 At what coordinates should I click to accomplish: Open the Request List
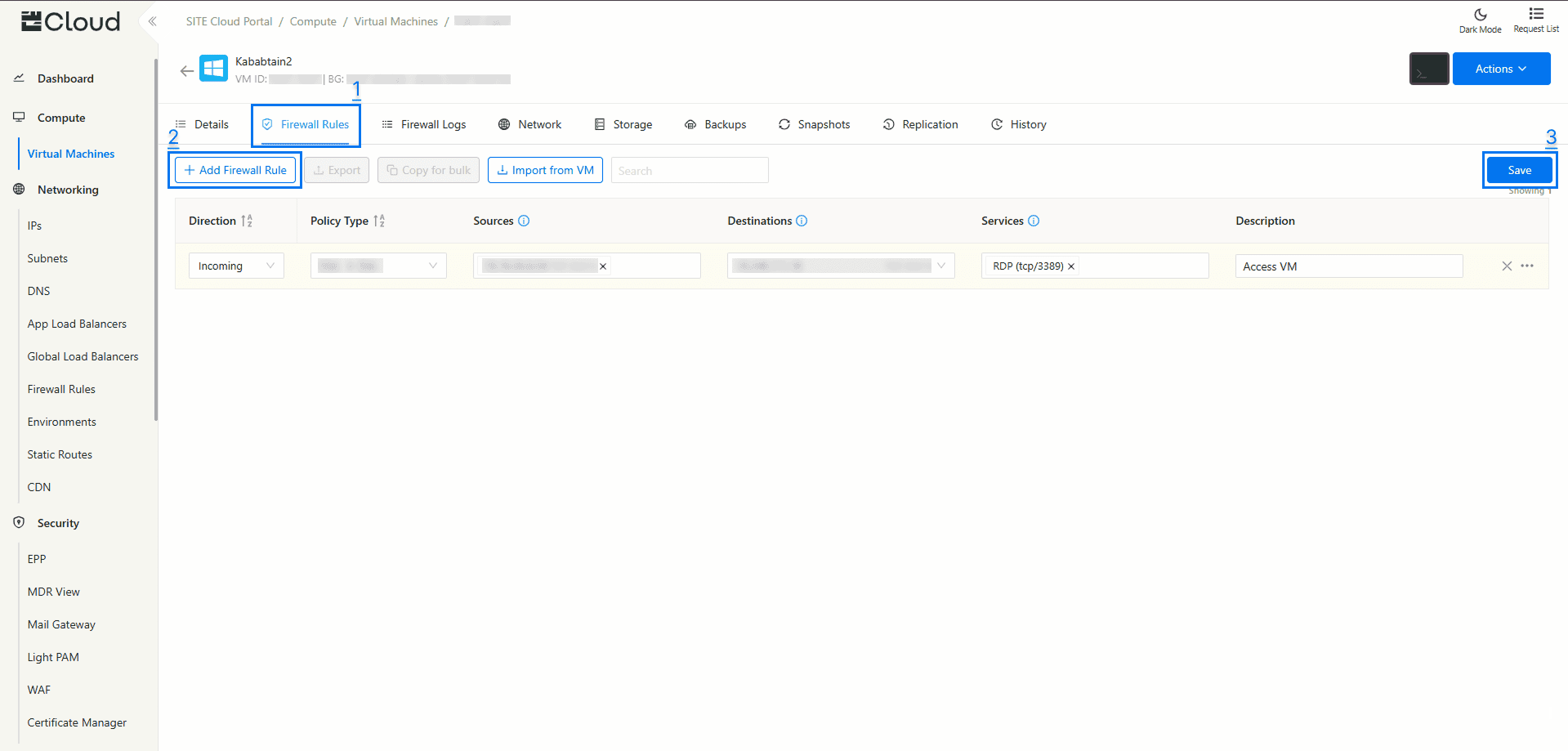[1535, 20]
